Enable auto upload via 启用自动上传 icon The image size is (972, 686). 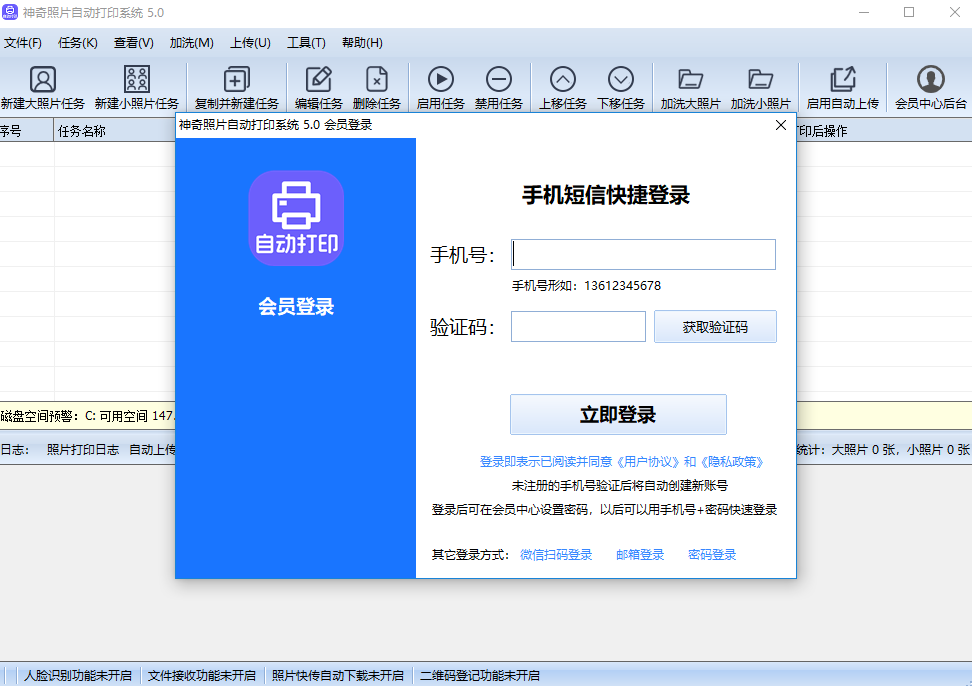[x=843, y=80]
